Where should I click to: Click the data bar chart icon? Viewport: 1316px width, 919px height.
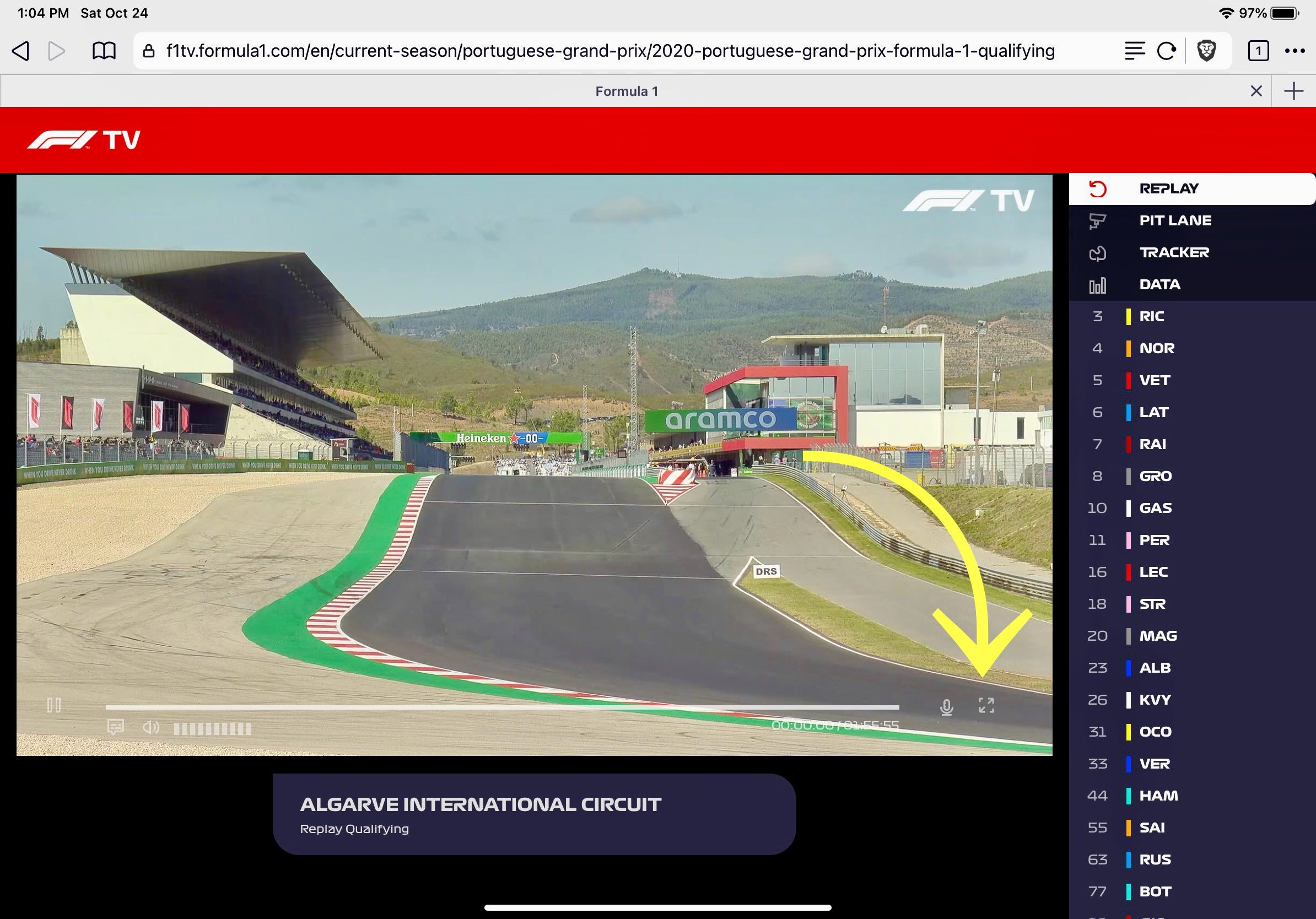pos(1098,285)
